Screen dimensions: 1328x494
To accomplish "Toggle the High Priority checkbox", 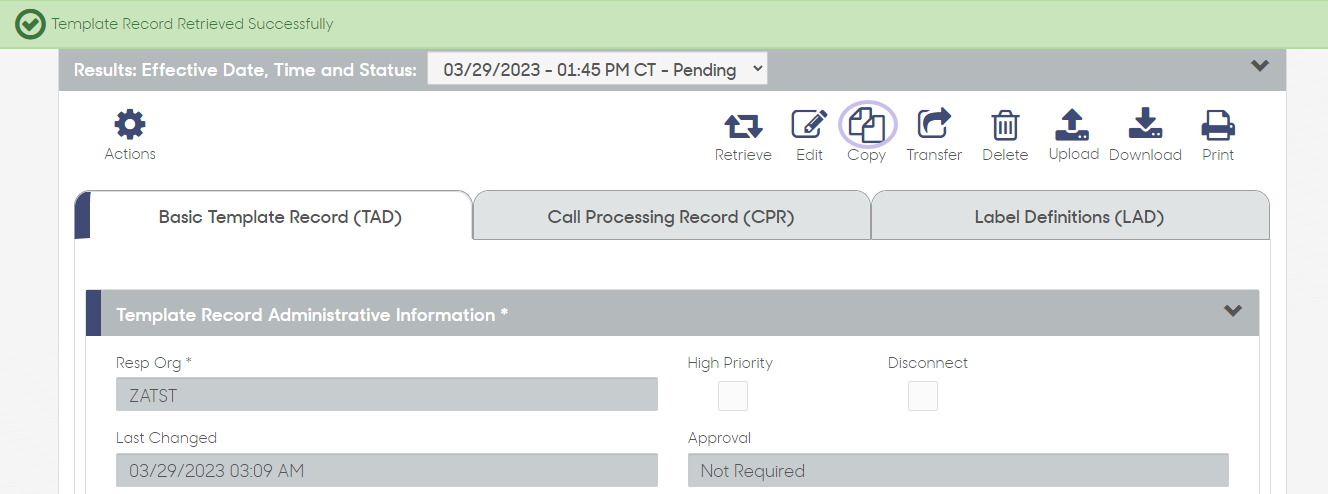I will pyautogui.click(x=733, y=396).
